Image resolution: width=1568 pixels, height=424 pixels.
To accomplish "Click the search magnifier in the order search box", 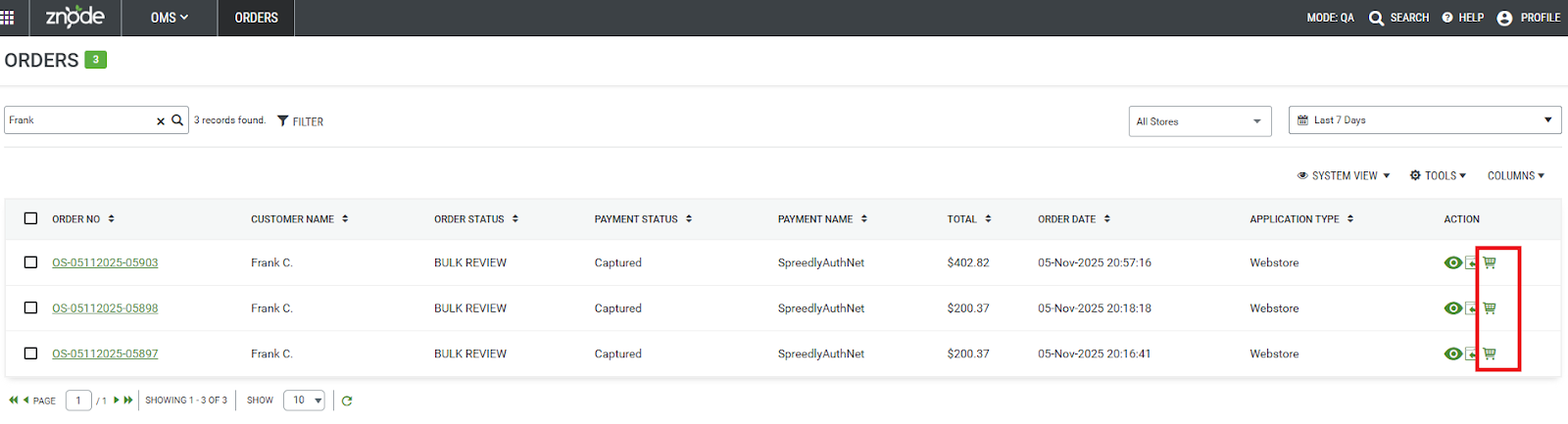I will pos(177,120).
